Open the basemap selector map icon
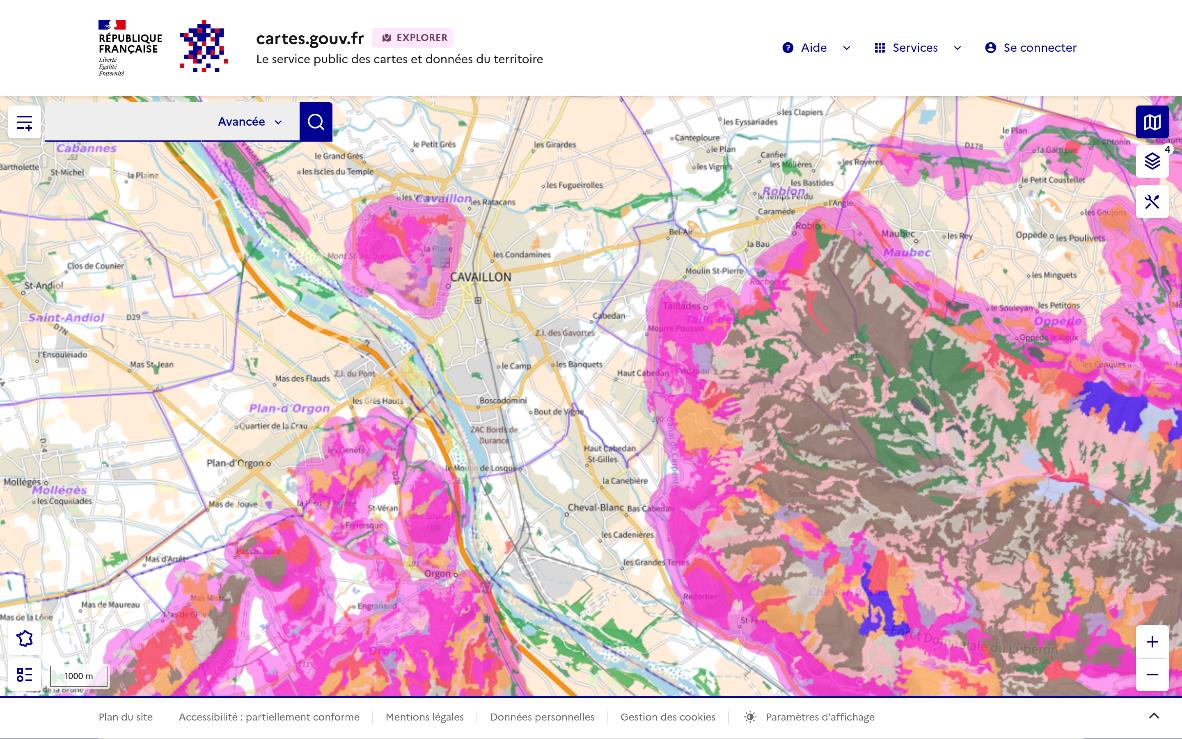Viewport: 1182px width, 739px height. [x=1152, y=122]
